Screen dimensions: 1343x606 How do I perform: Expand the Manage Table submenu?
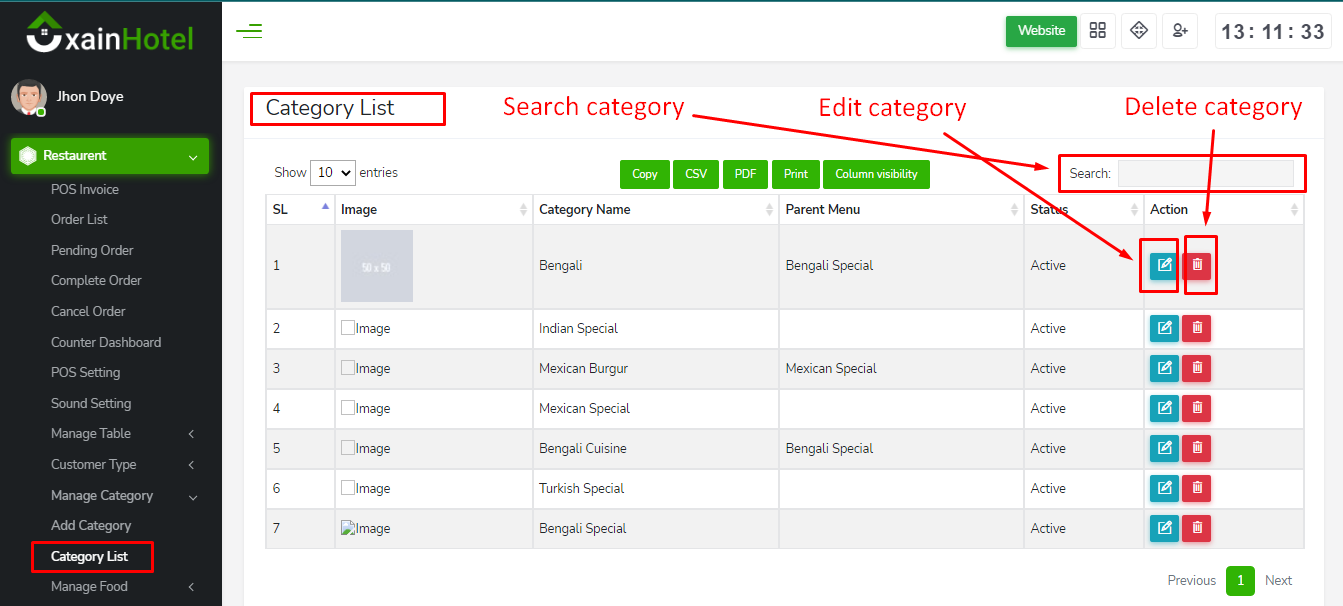click(x=120, y=434)
